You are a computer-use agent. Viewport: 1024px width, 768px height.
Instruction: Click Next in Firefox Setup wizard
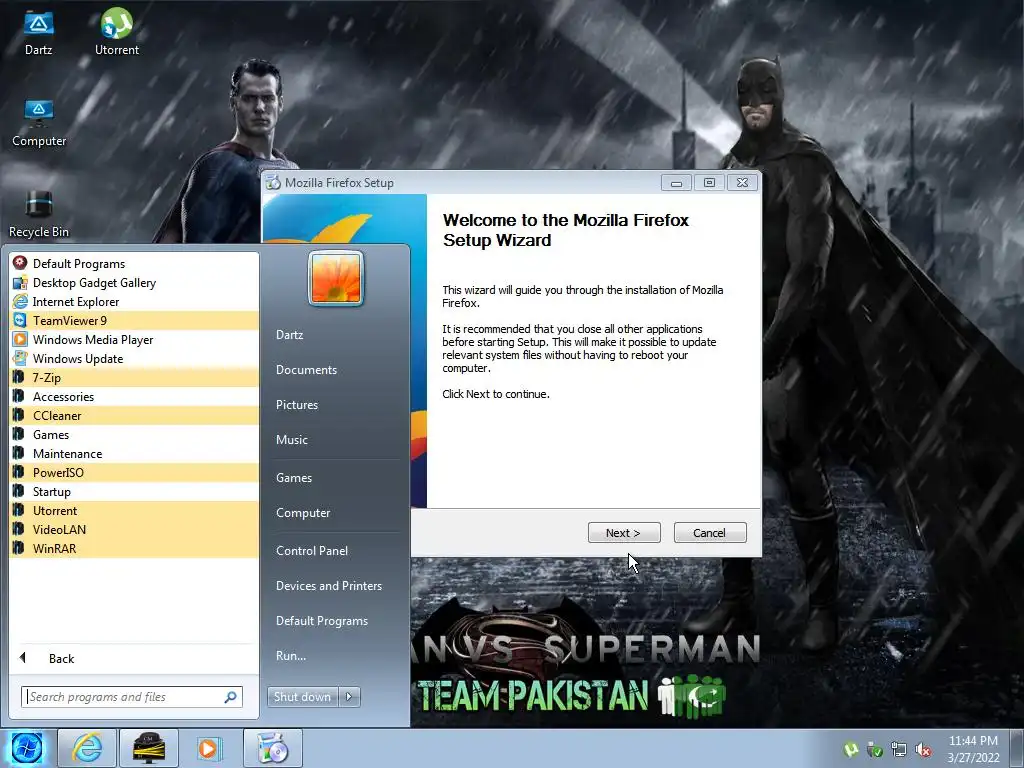(x=624, y=533)
